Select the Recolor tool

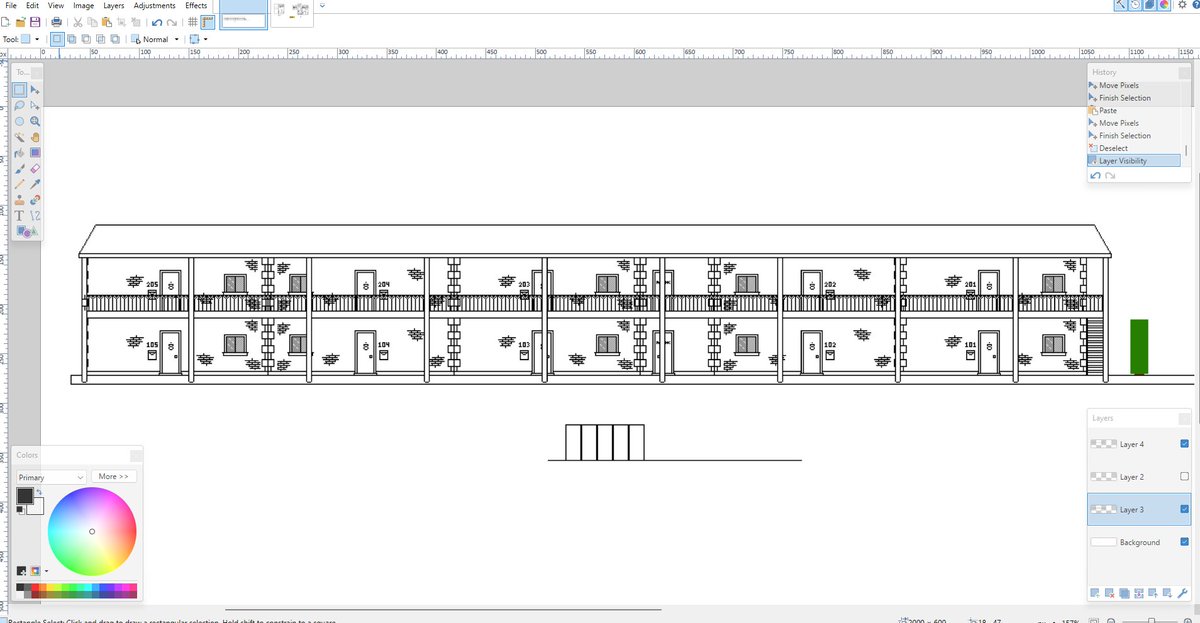pyautogui.click(x=35, y=200)
